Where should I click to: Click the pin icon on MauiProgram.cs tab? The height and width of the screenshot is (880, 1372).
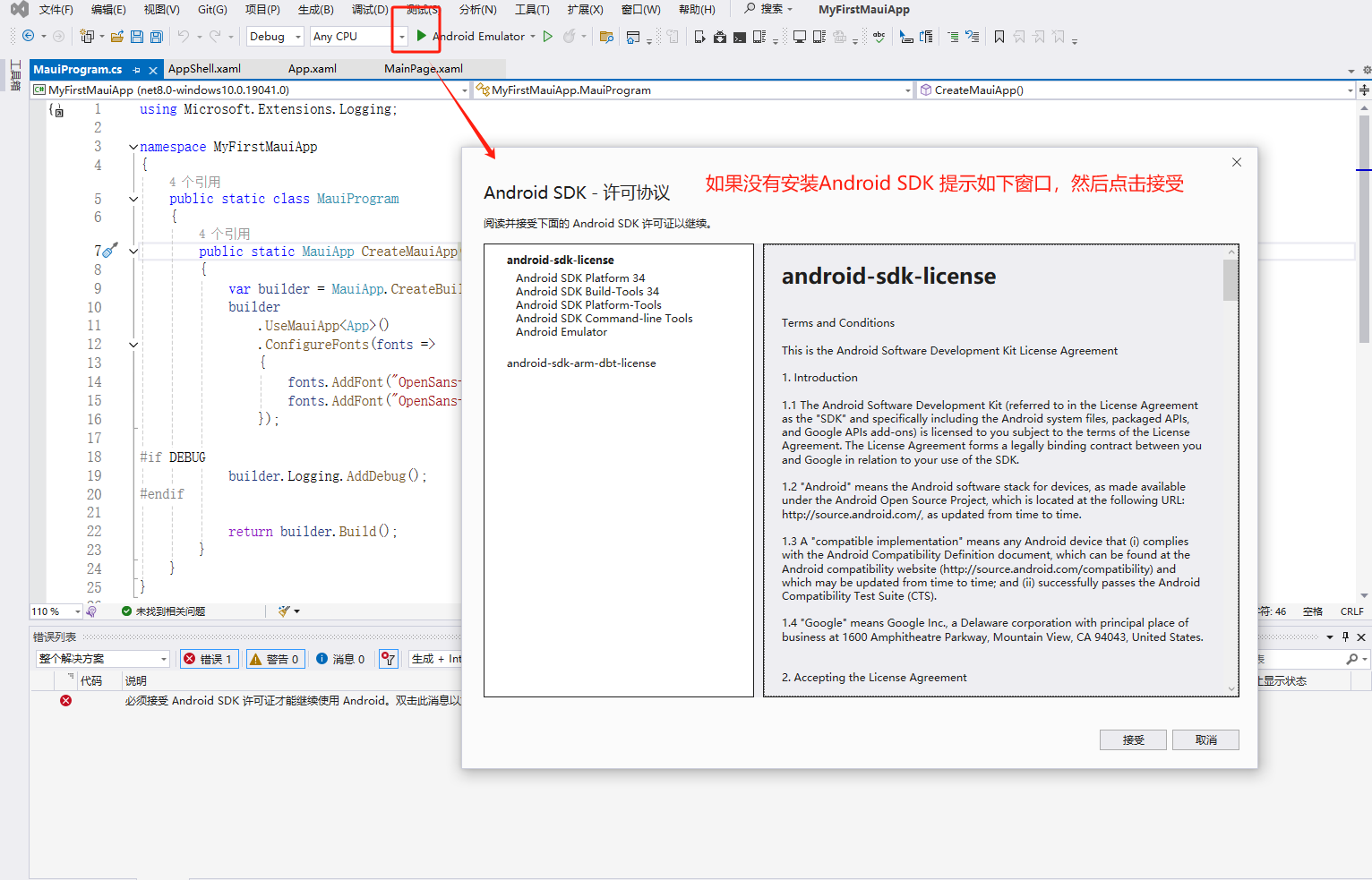click(136, 70)
